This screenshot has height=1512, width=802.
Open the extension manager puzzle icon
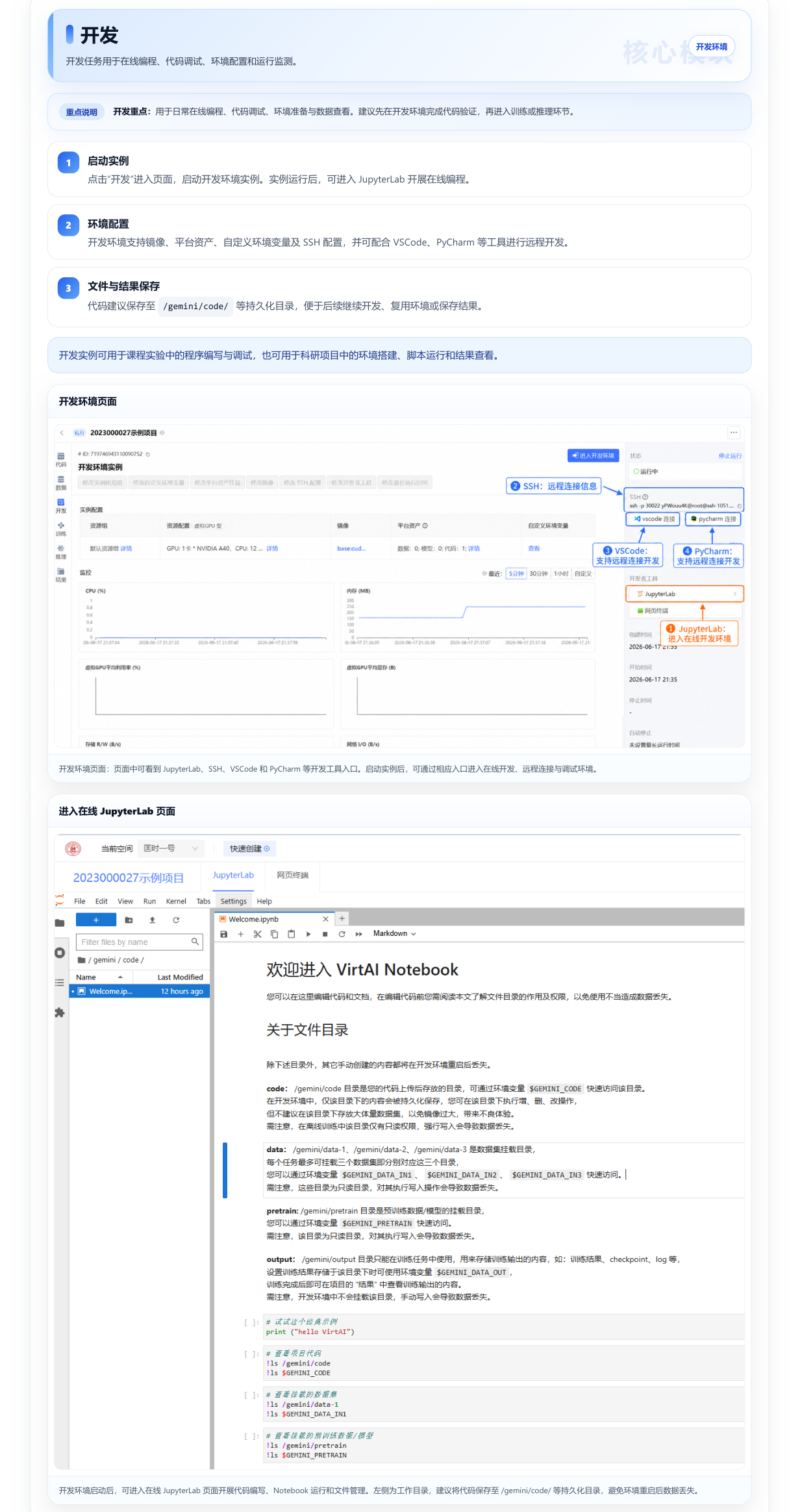pos(60,1013)
